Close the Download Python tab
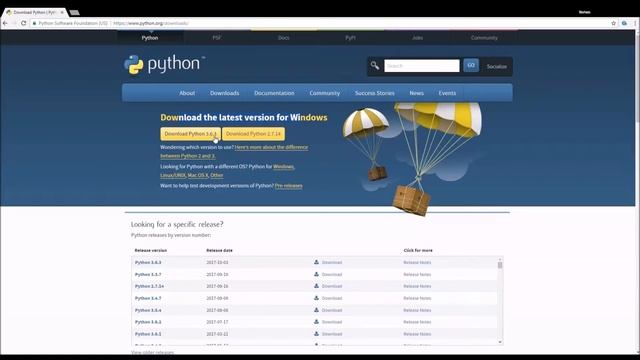Image resolution: width=640 pixels, height=360 pixels. pyautogui.click(x=62, y=12)
